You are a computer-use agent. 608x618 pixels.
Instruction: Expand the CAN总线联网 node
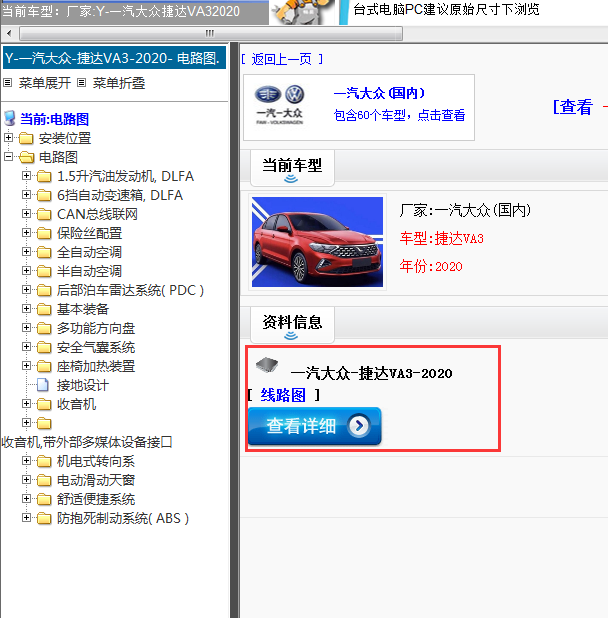pos(26,214)
